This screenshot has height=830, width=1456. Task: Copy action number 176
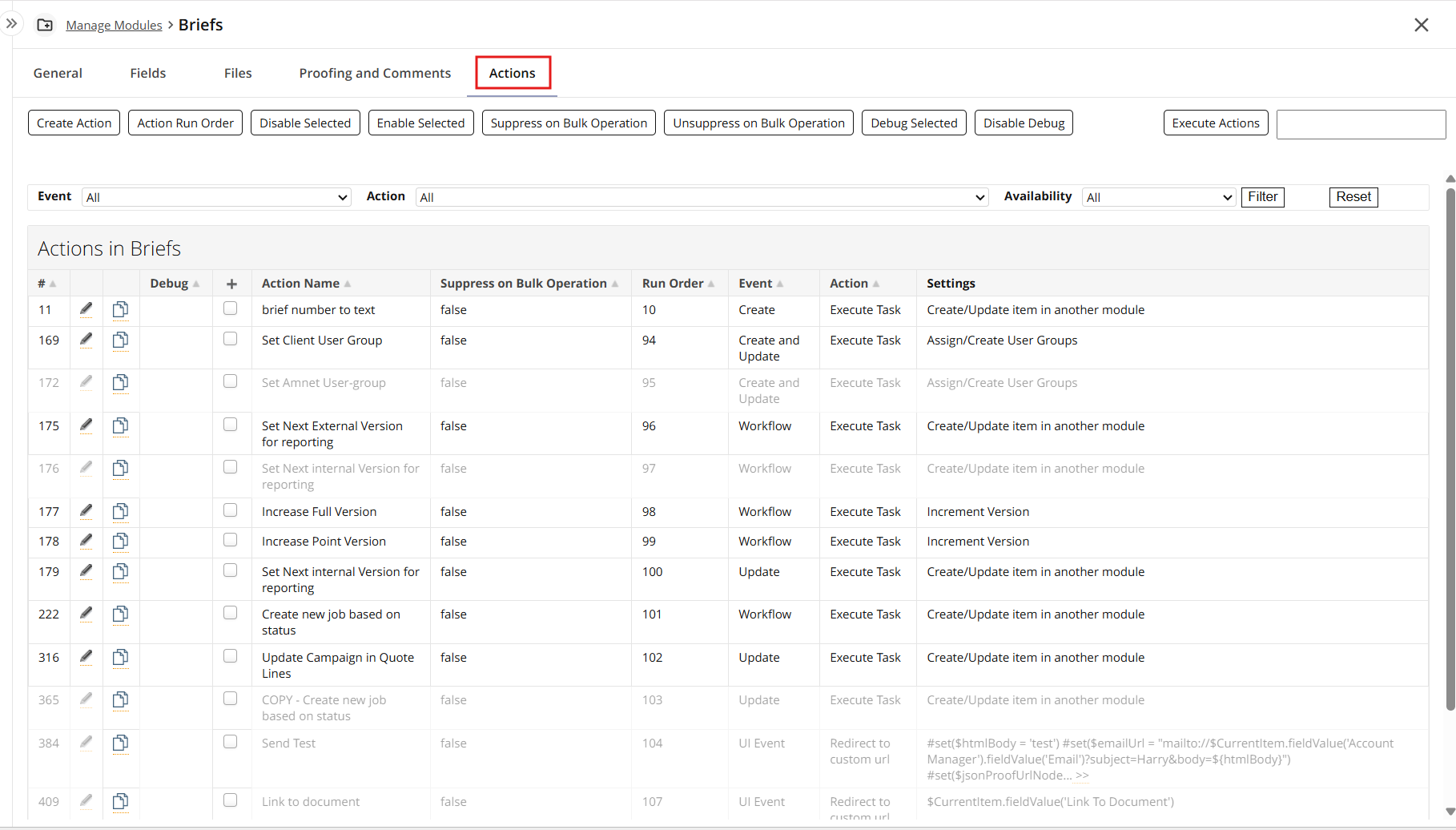120,468
